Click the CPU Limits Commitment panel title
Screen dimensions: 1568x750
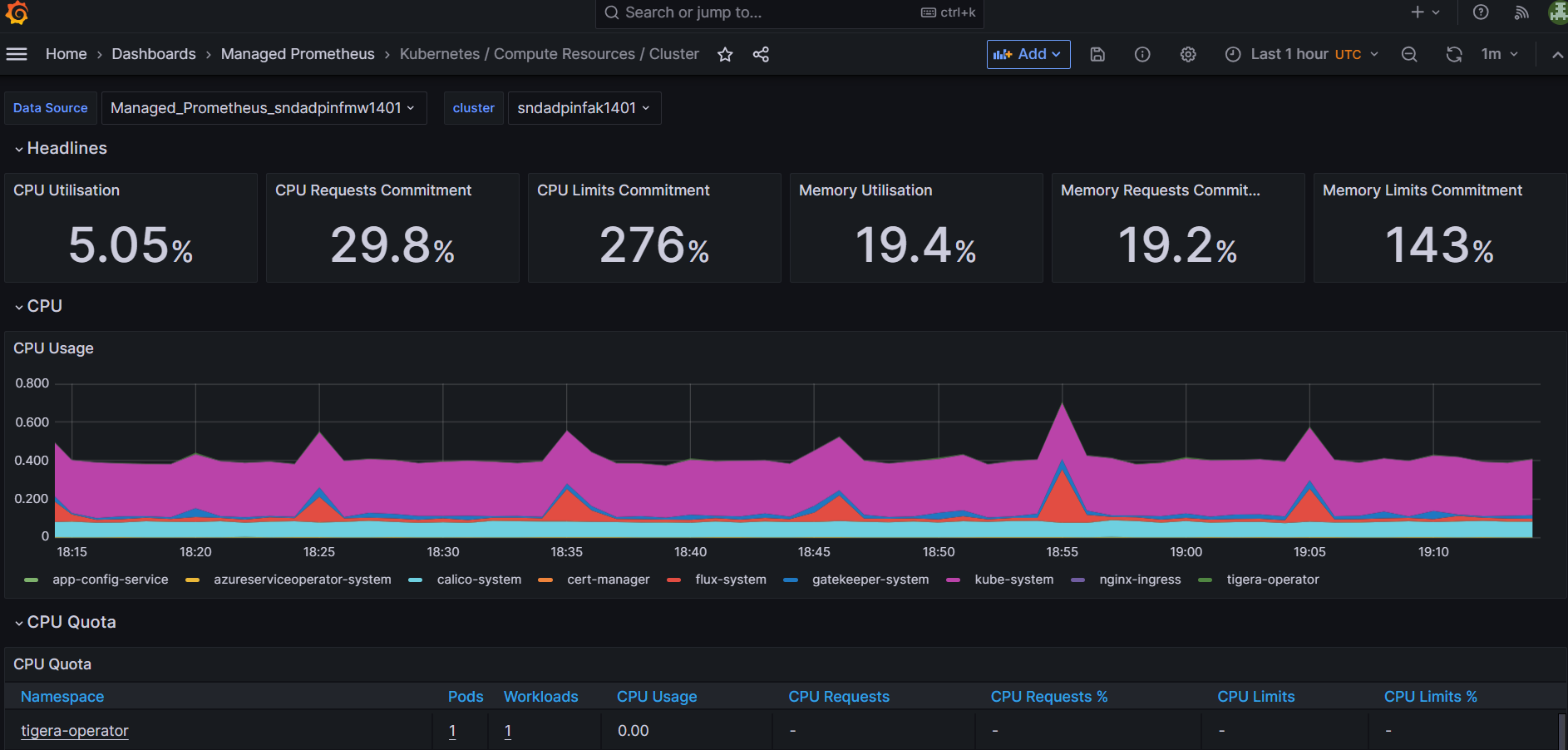(x=624, y=190)
